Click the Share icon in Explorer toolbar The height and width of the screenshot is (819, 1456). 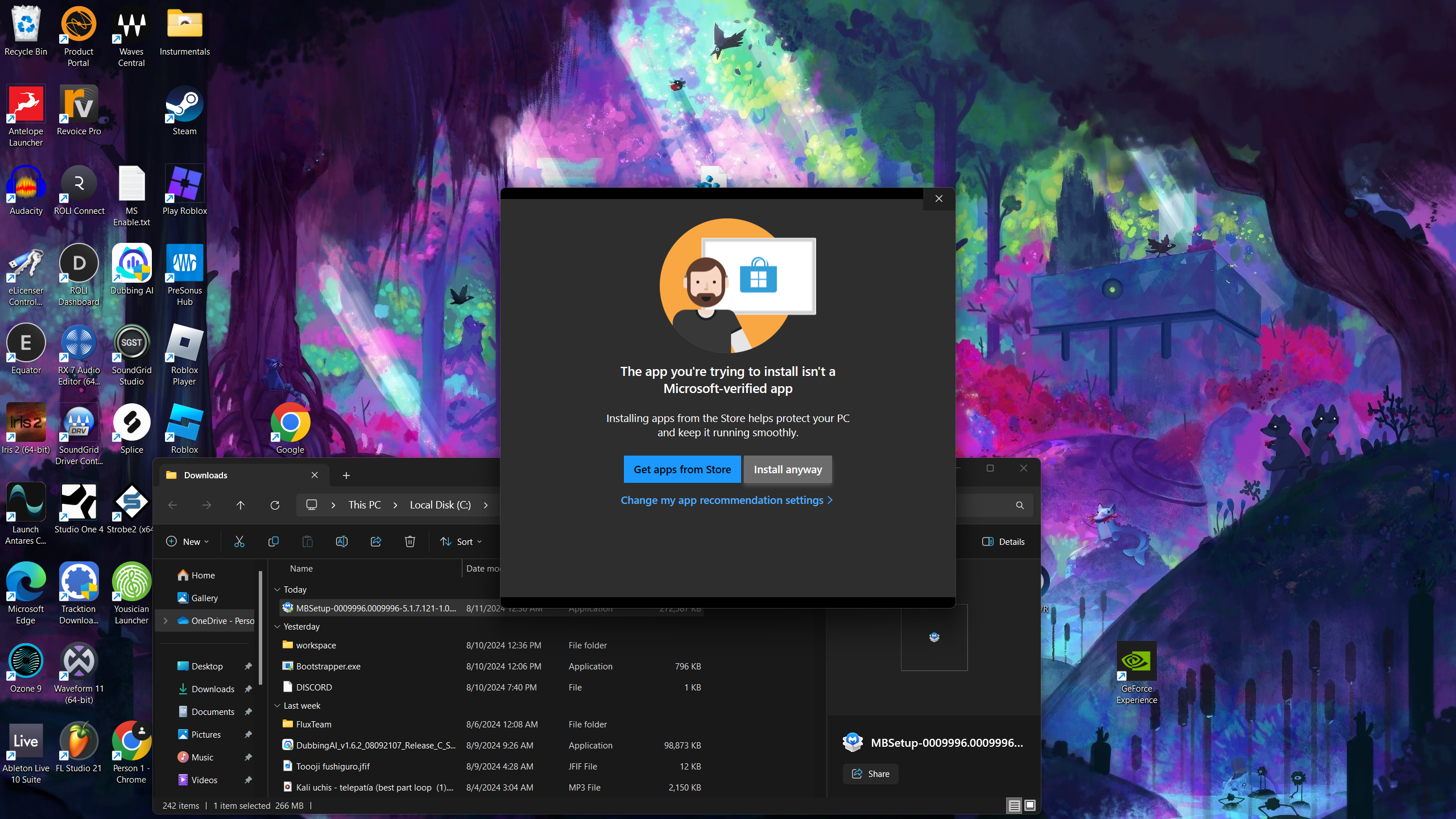tap(375, 541)
